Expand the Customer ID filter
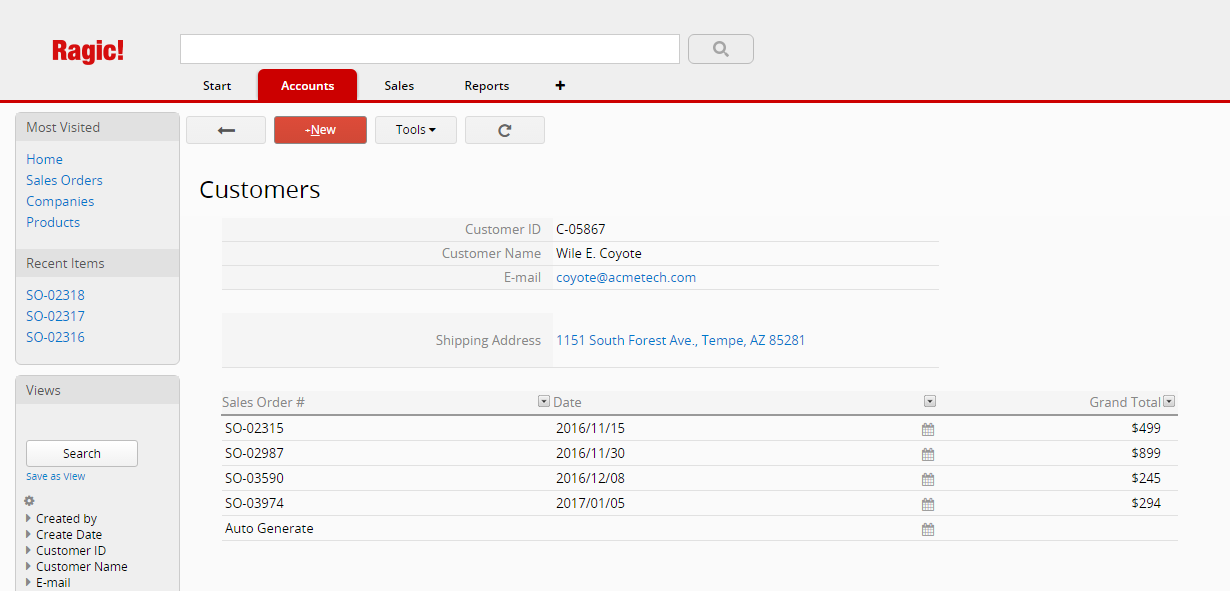This screenshot has height=591, width=1230. 70,550
